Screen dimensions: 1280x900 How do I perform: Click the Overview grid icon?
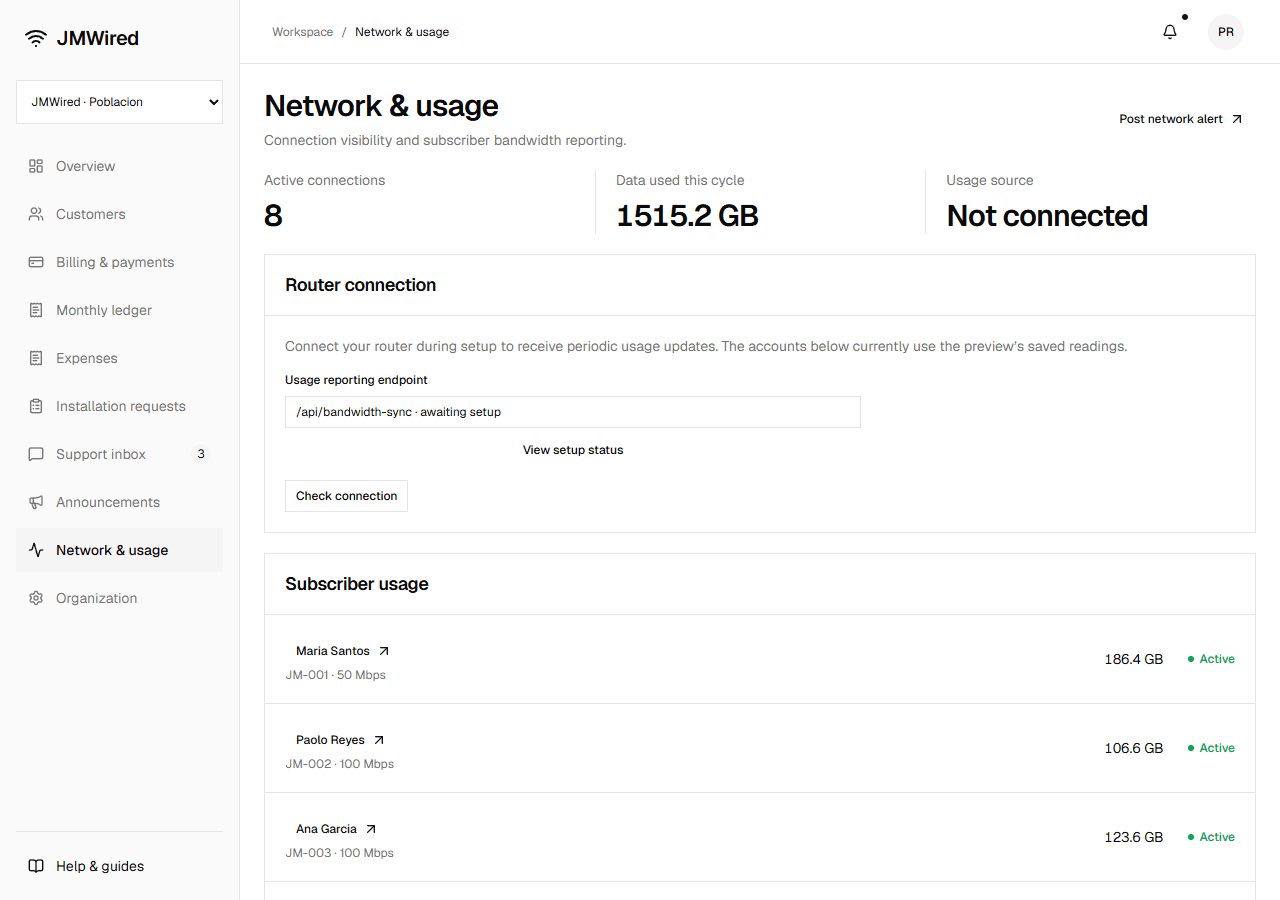[x=36, y=166]
